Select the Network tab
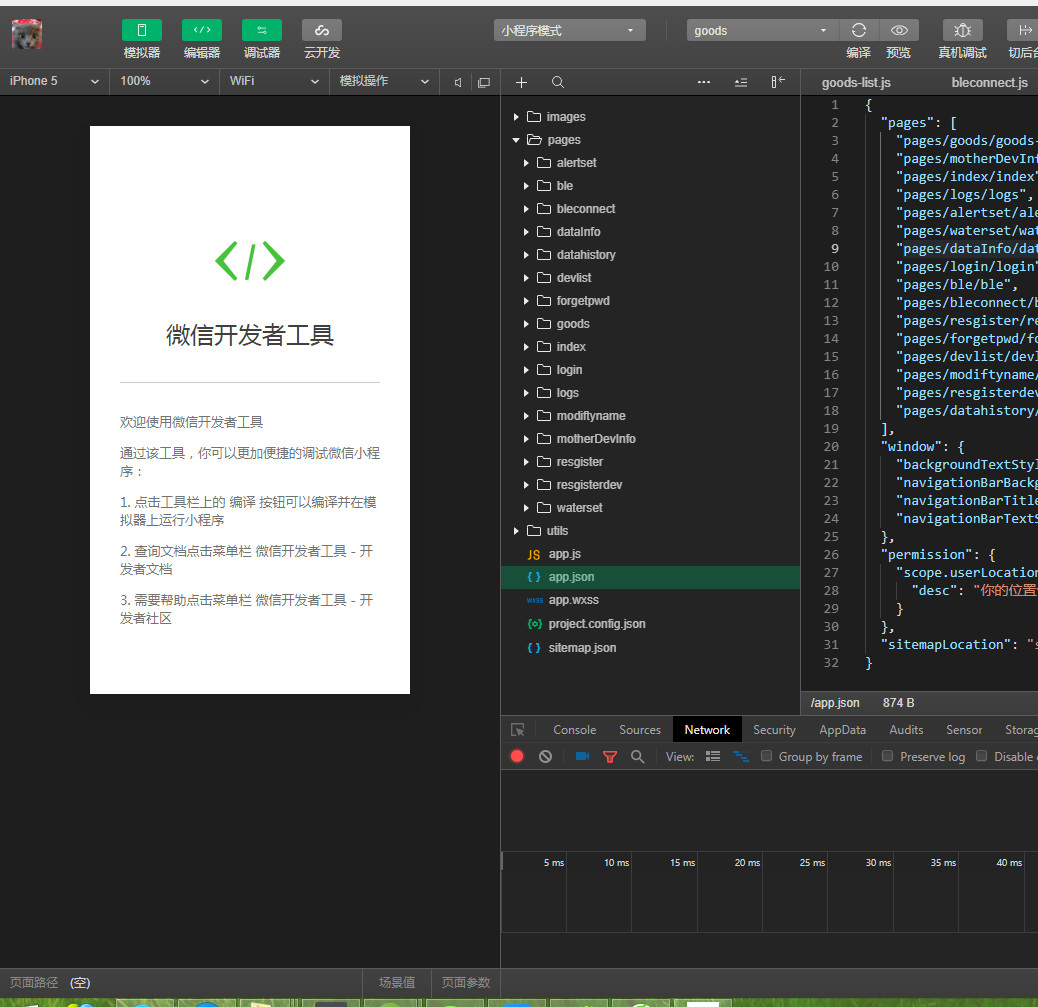The width and height of the screenshot is (1038, 1007). [707, 730]
